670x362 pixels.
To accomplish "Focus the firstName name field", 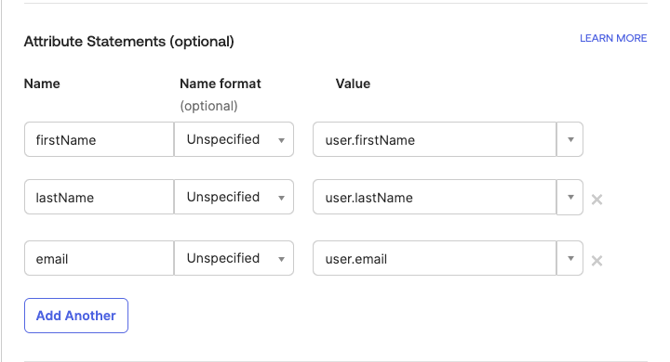I will [99, 139].
